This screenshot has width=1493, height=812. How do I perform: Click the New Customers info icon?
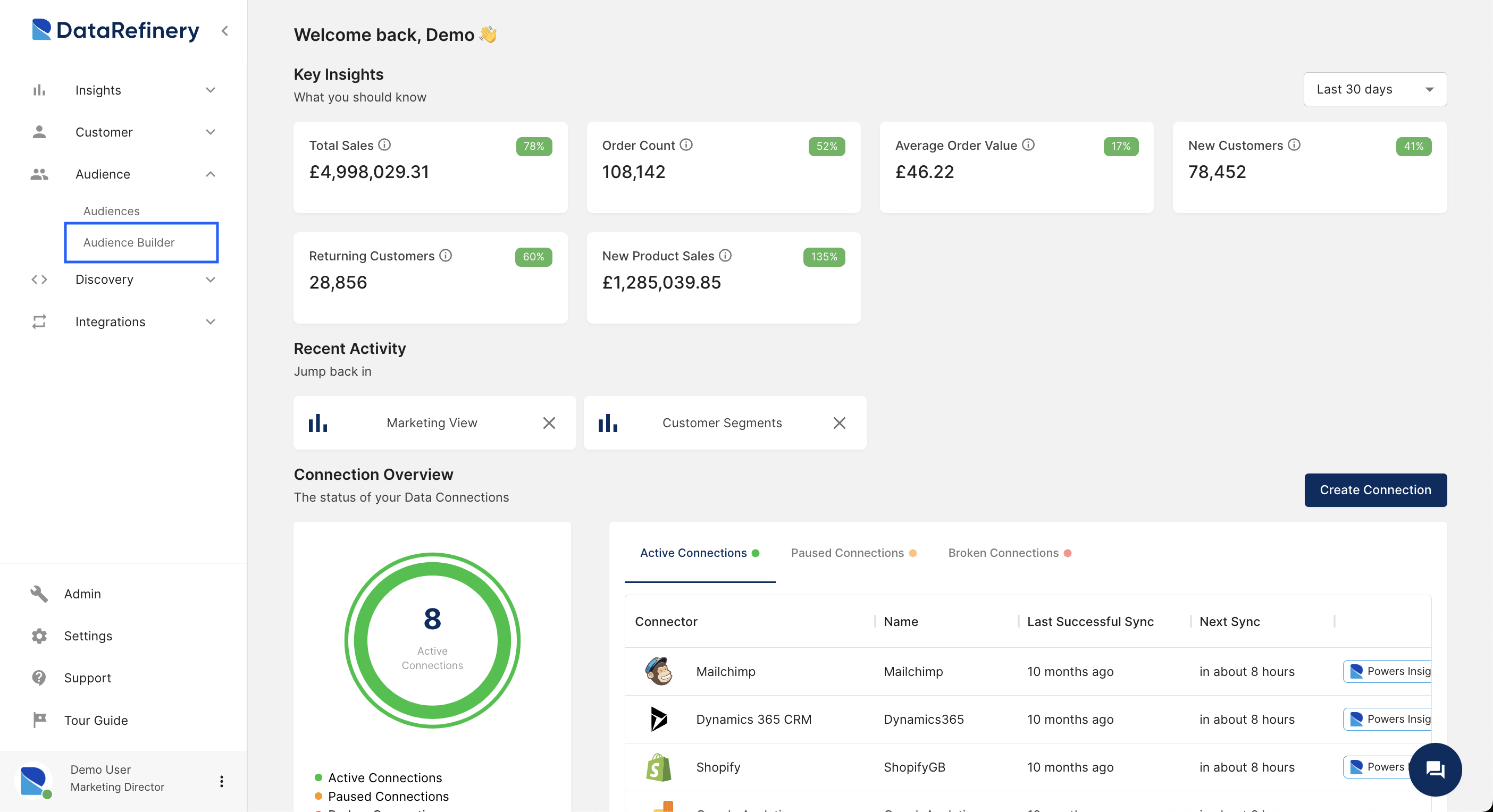point(1294,145)
